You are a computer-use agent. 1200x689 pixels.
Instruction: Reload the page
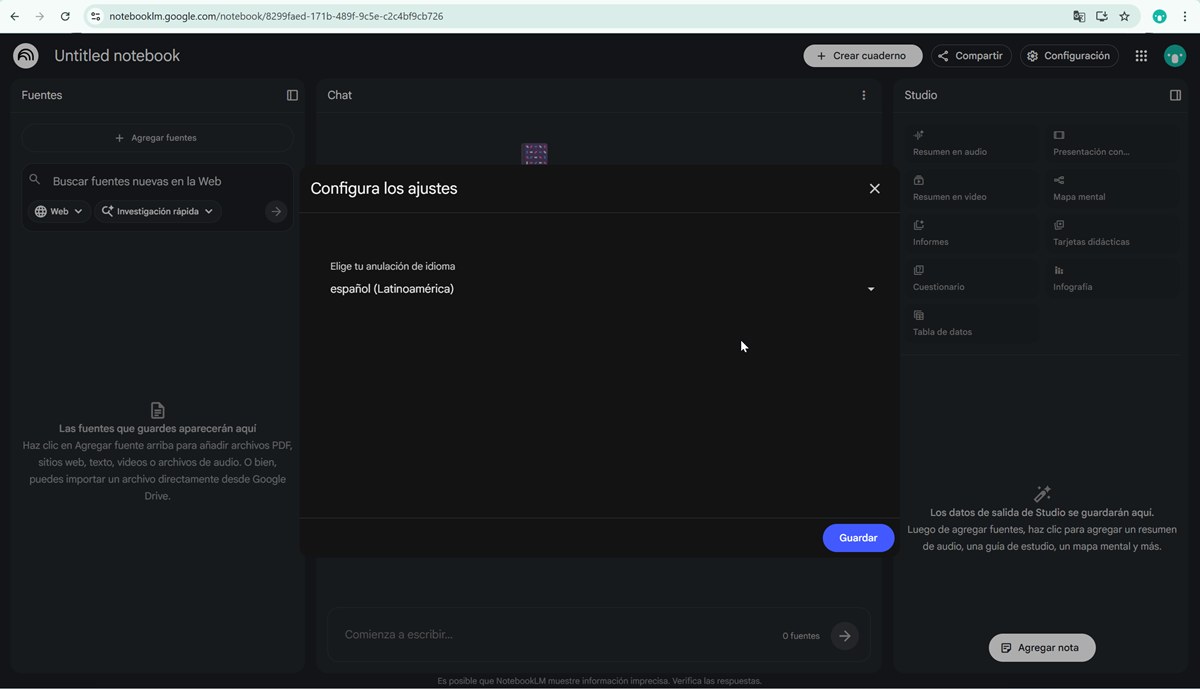pos(65,16)
